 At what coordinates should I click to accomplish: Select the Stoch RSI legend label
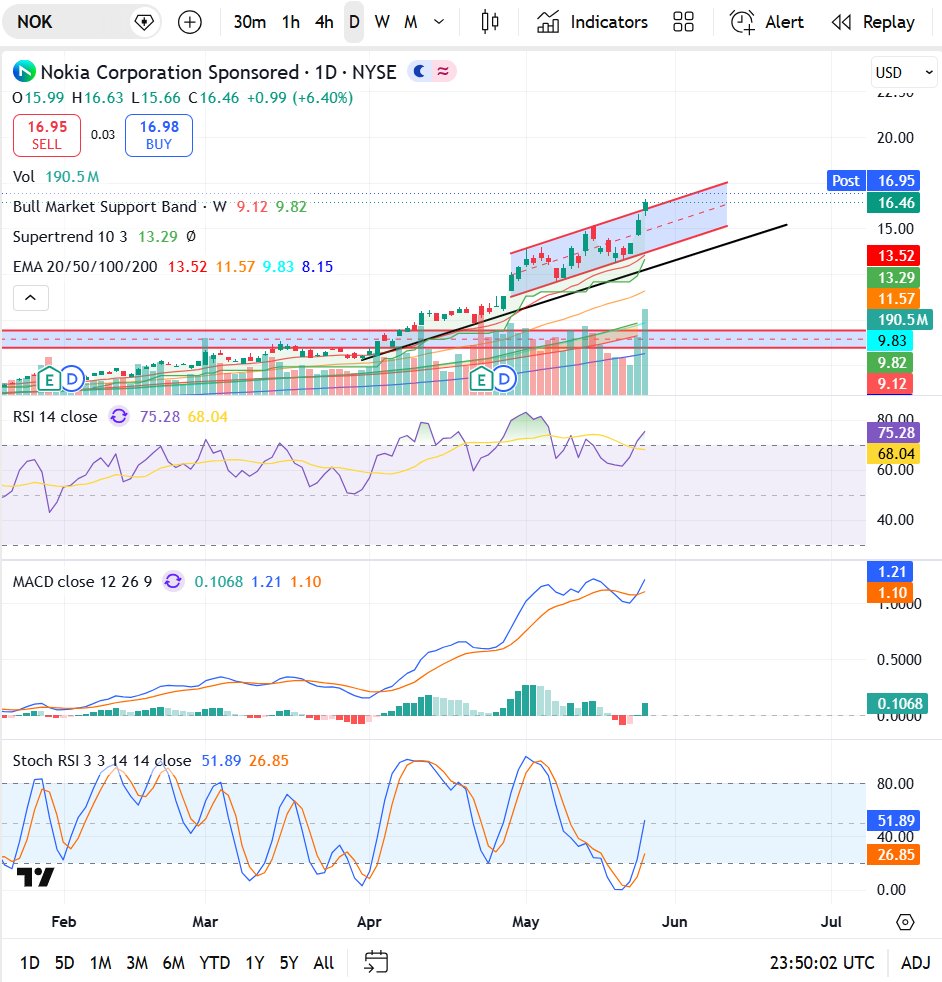pyautogui.click(x=102, y=761)
